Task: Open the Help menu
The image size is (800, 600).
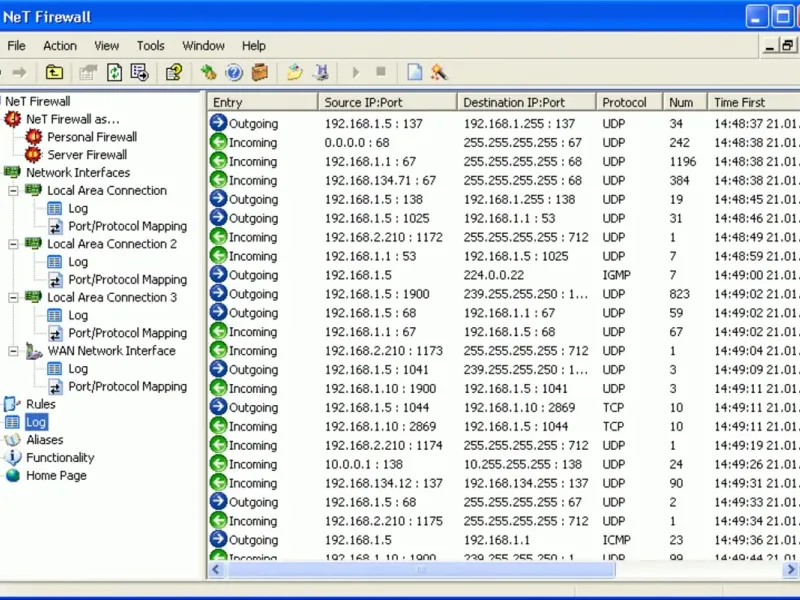Action: 254,46
